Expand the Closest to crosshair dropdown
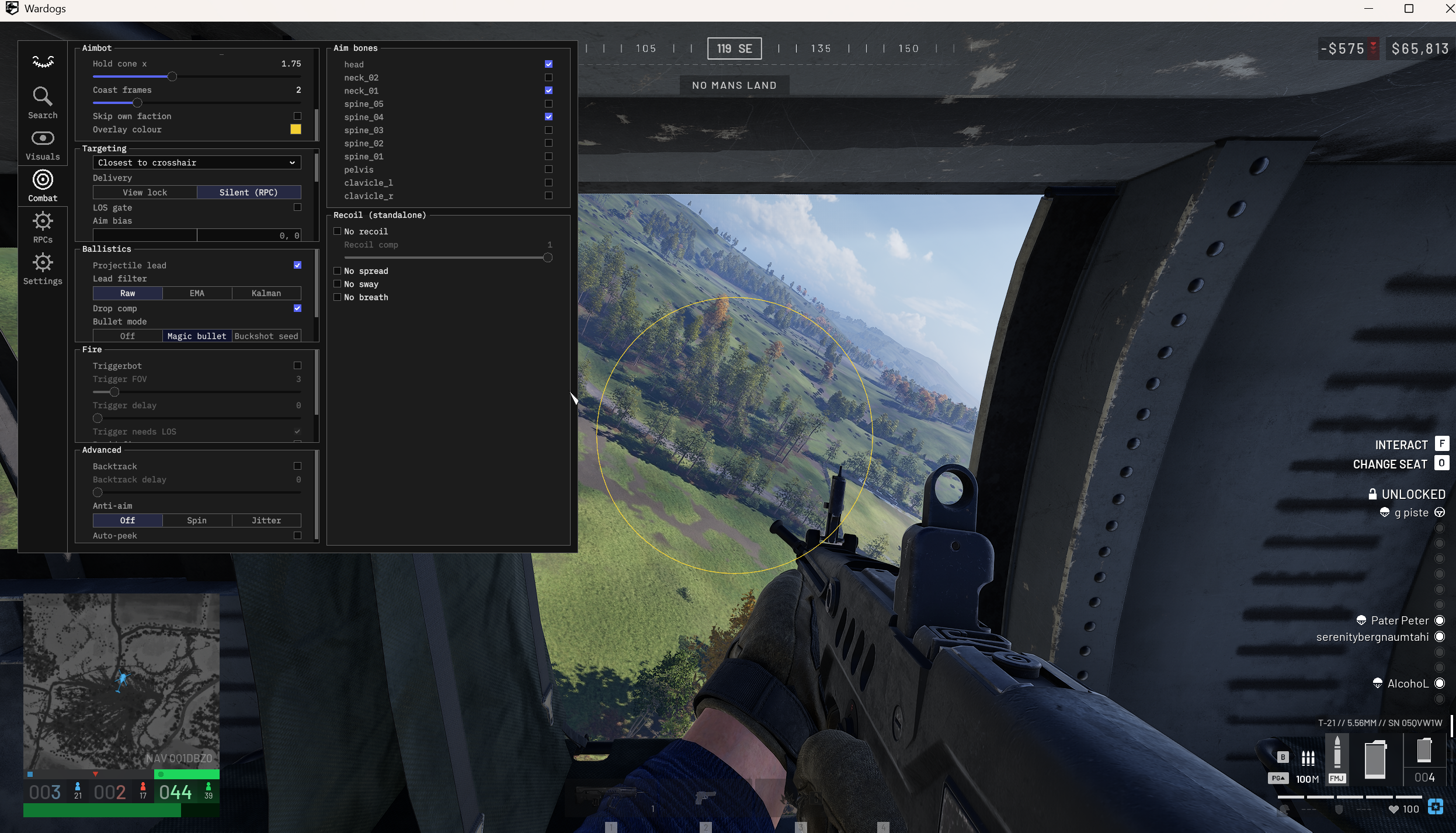 click(197, 162)
